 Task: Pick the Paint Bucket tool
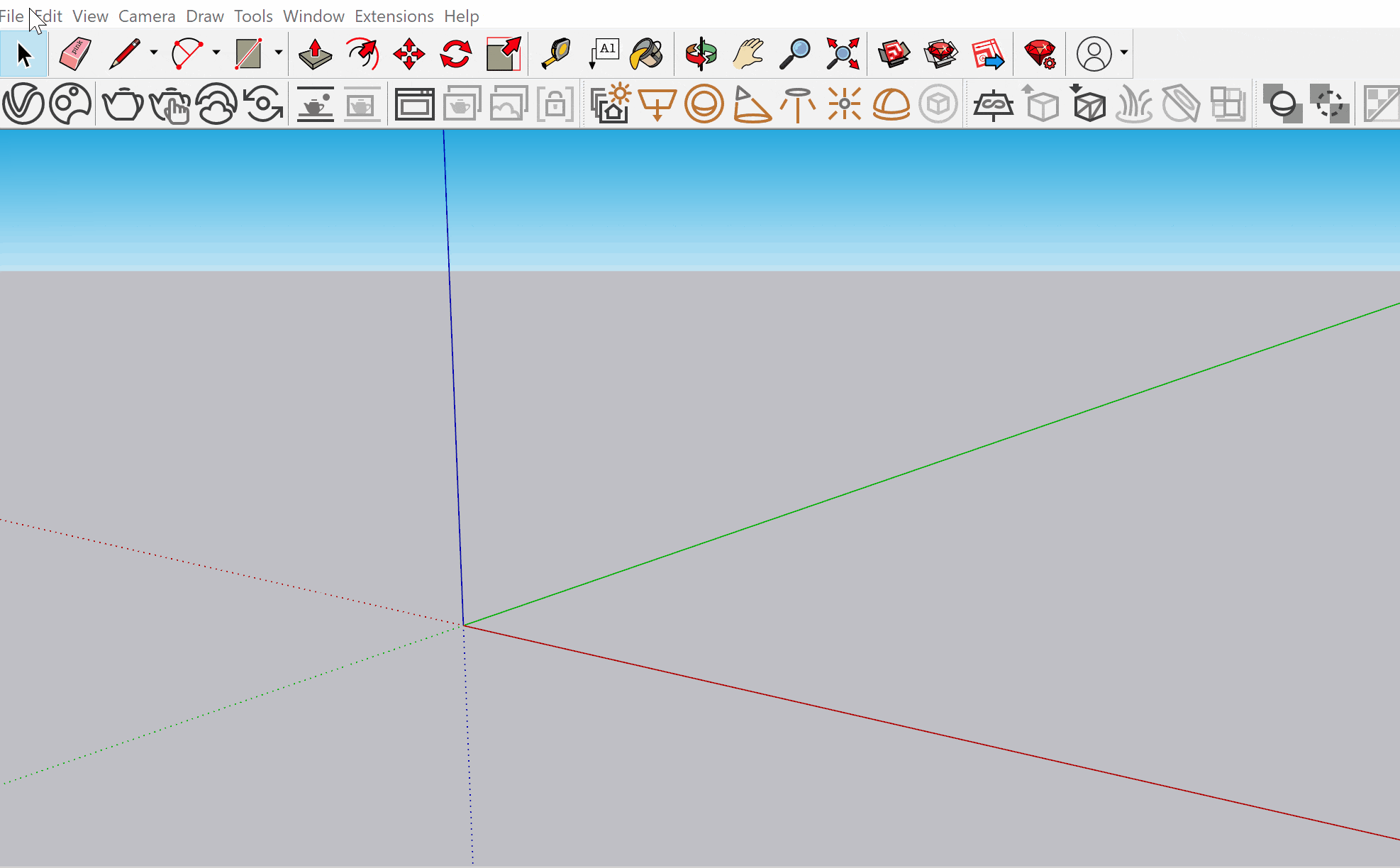(x=647, y=54)
